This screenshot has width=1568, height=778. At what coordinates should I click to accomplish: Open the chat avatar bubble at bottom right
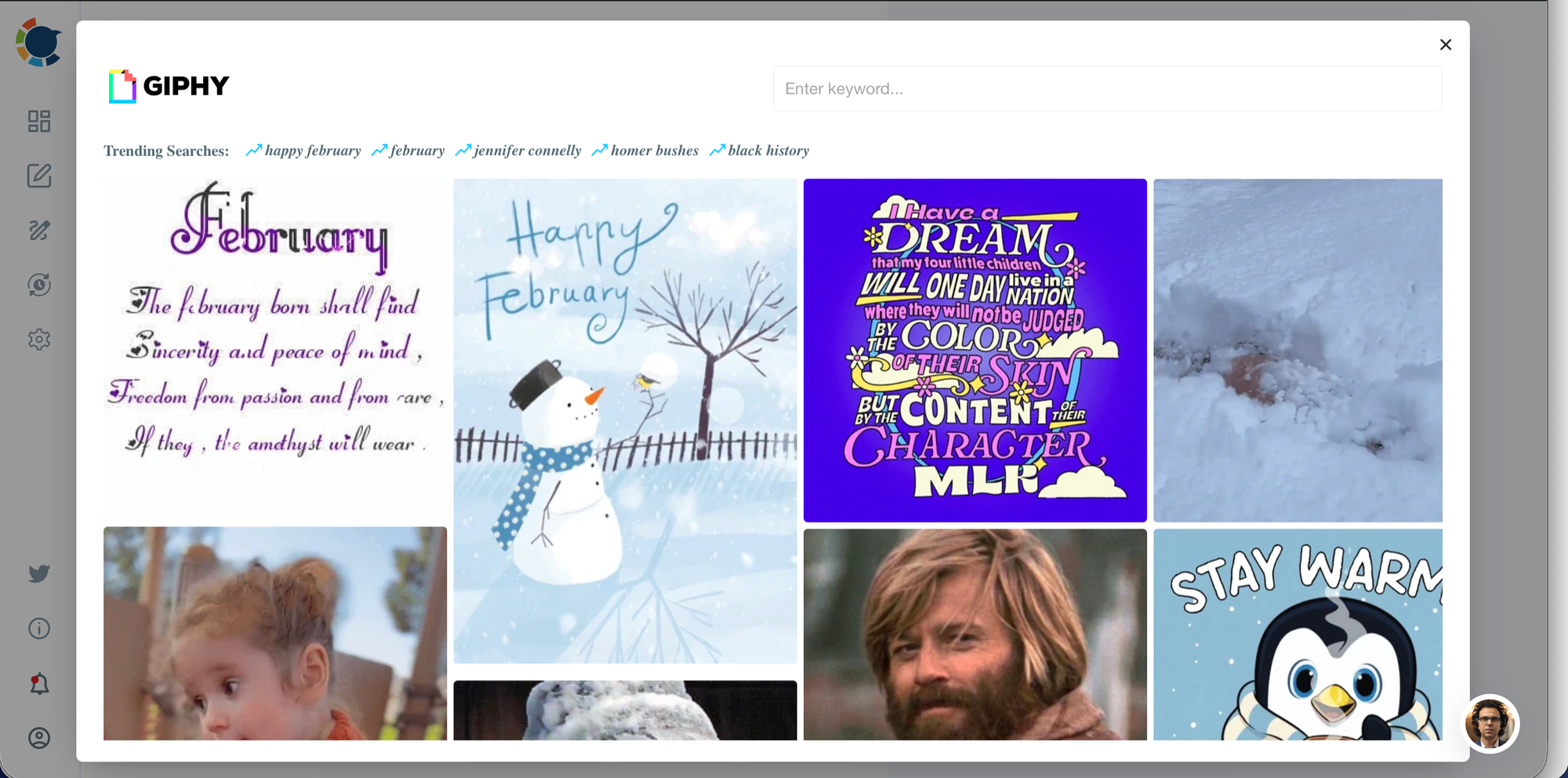click(x=1490, y=723)
